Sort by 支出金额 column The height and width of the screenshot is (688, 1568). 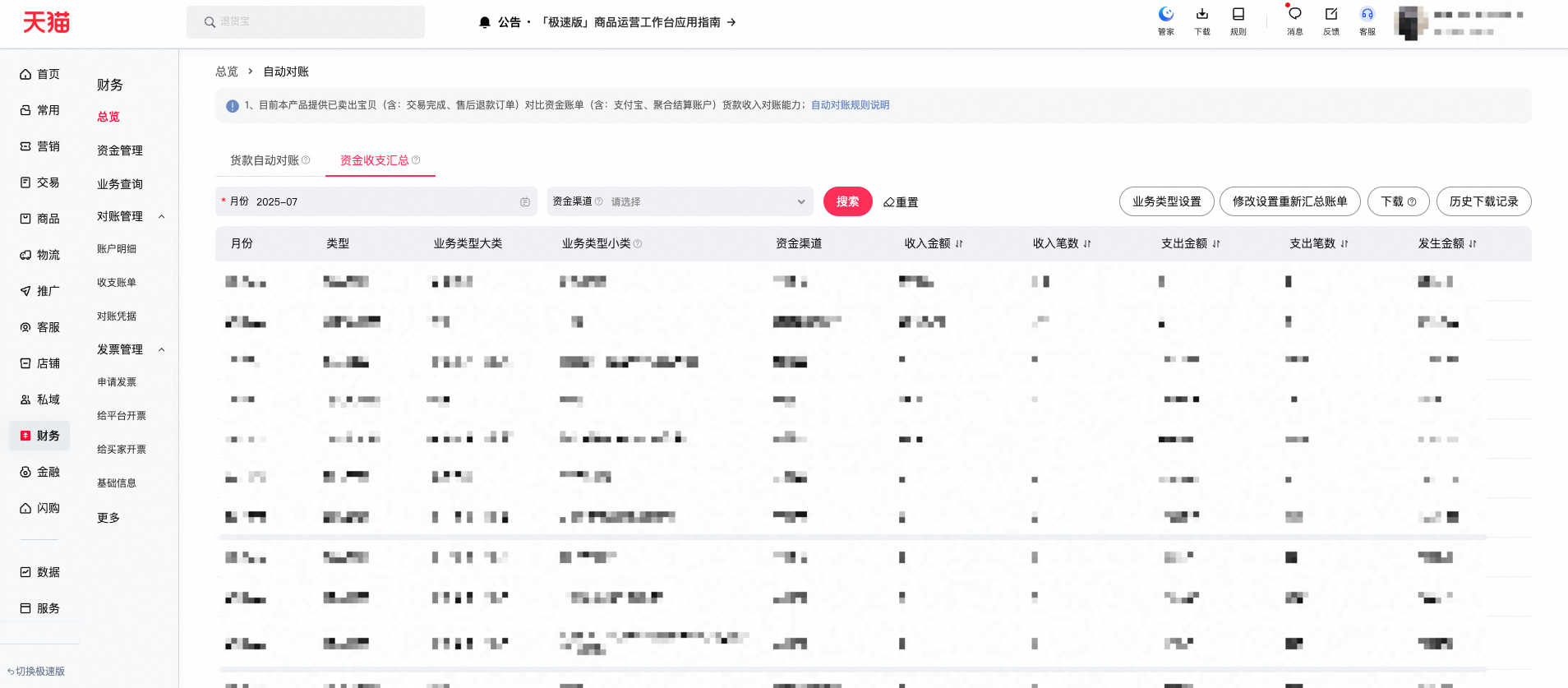[x=1216, y=244]
